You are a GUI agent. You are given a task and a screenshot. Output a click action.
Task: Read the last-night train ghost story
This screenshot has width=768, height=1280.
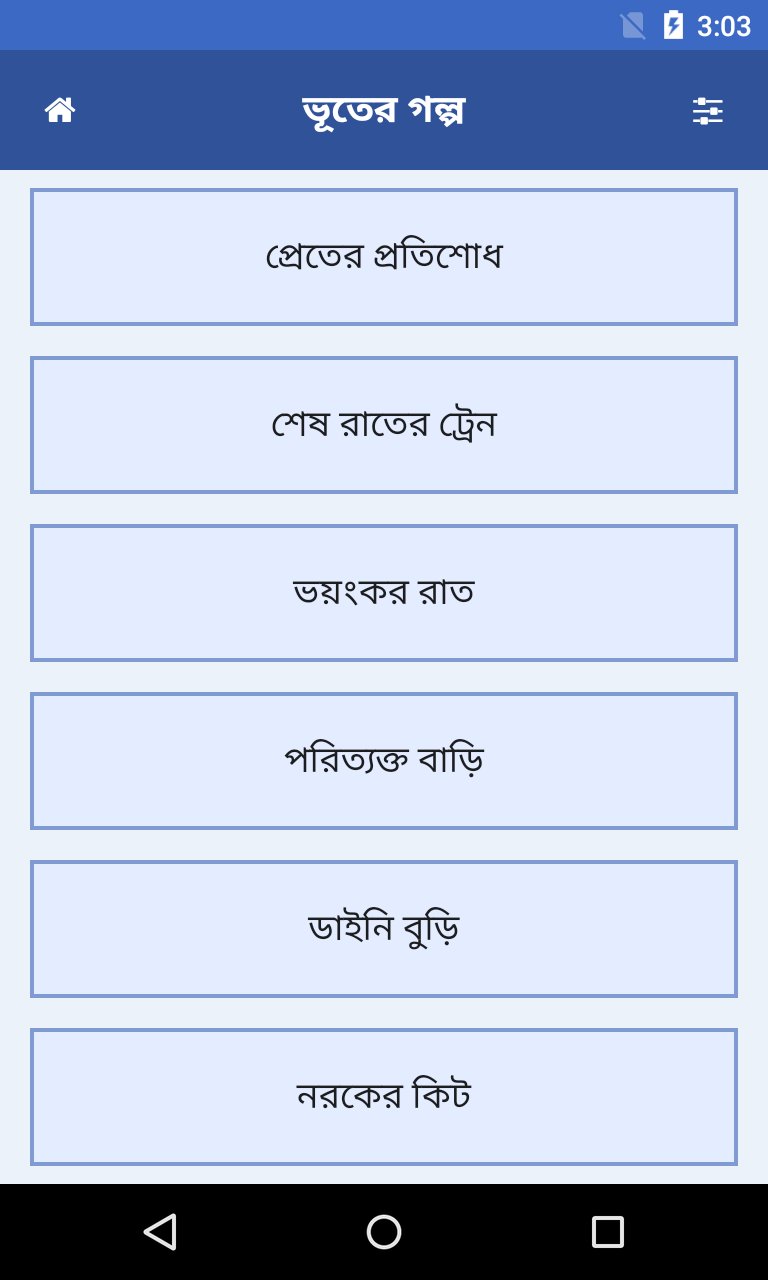[384, 425]
